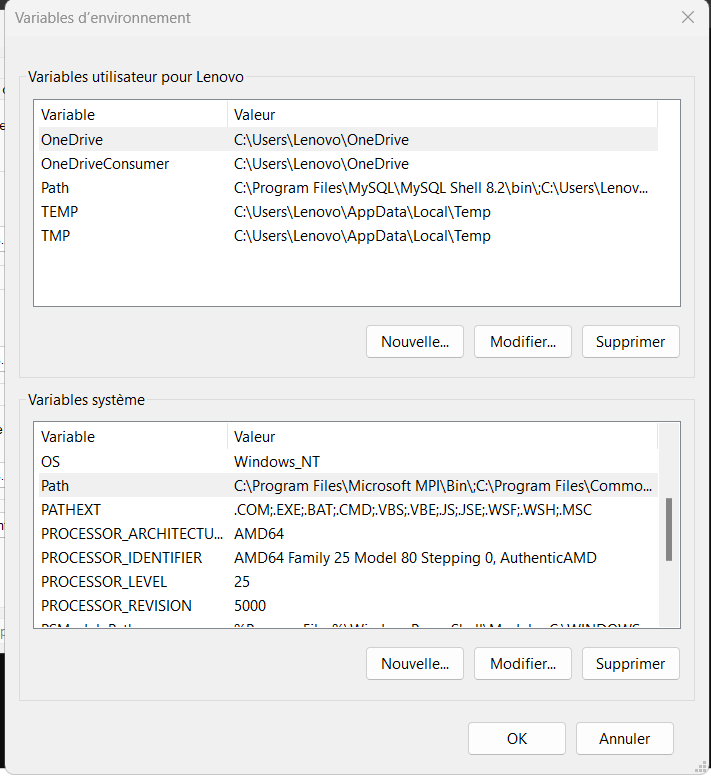
Task: Click Nouvelle under the user variables list
Action: [x=415, y=342]
